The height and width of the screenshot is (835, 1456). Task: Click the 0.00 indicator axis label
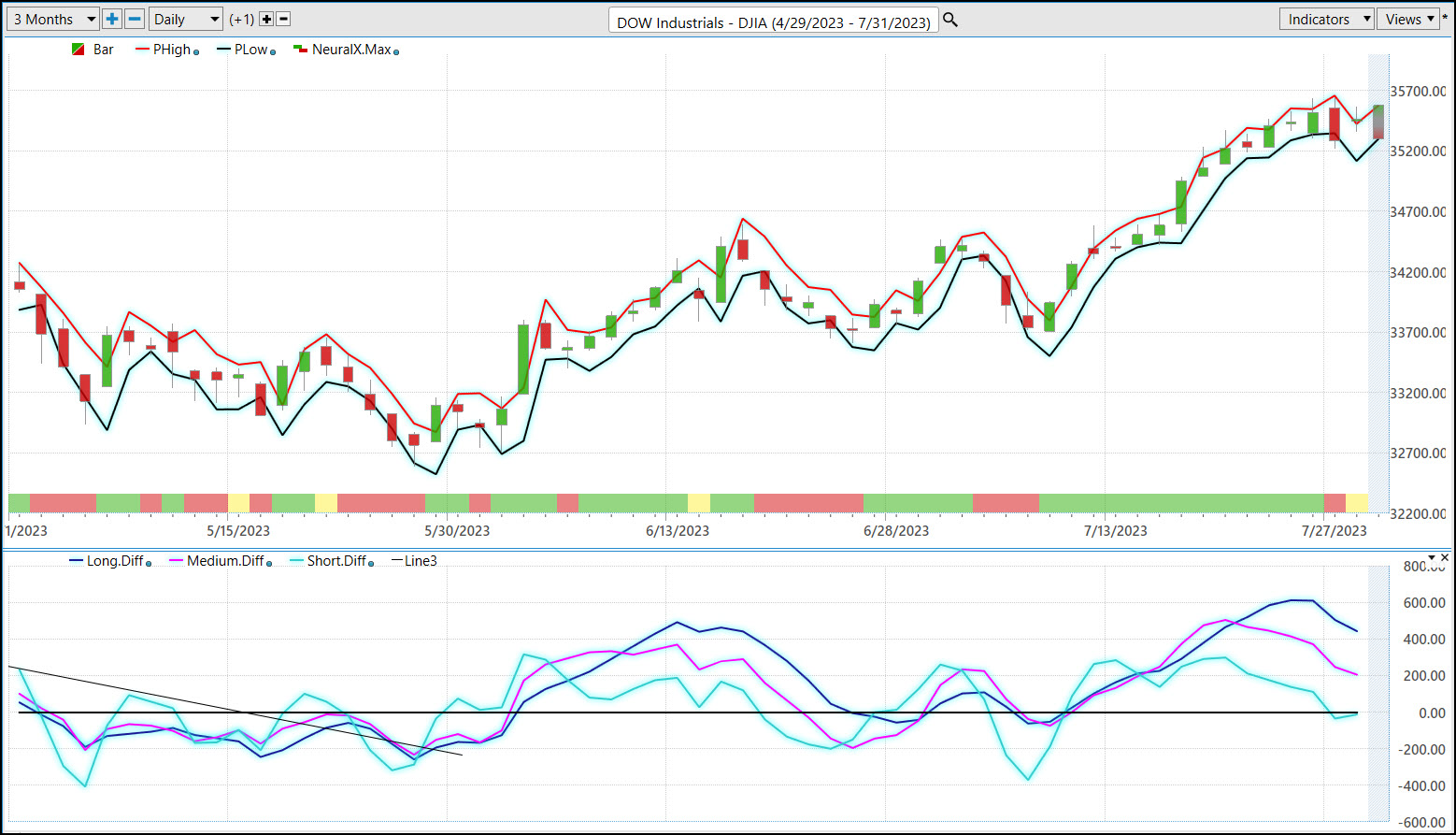(x=1431, y=713)
